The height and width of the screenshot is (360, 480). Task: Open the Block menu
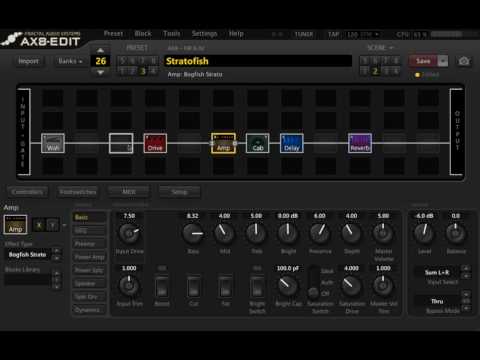143,34
